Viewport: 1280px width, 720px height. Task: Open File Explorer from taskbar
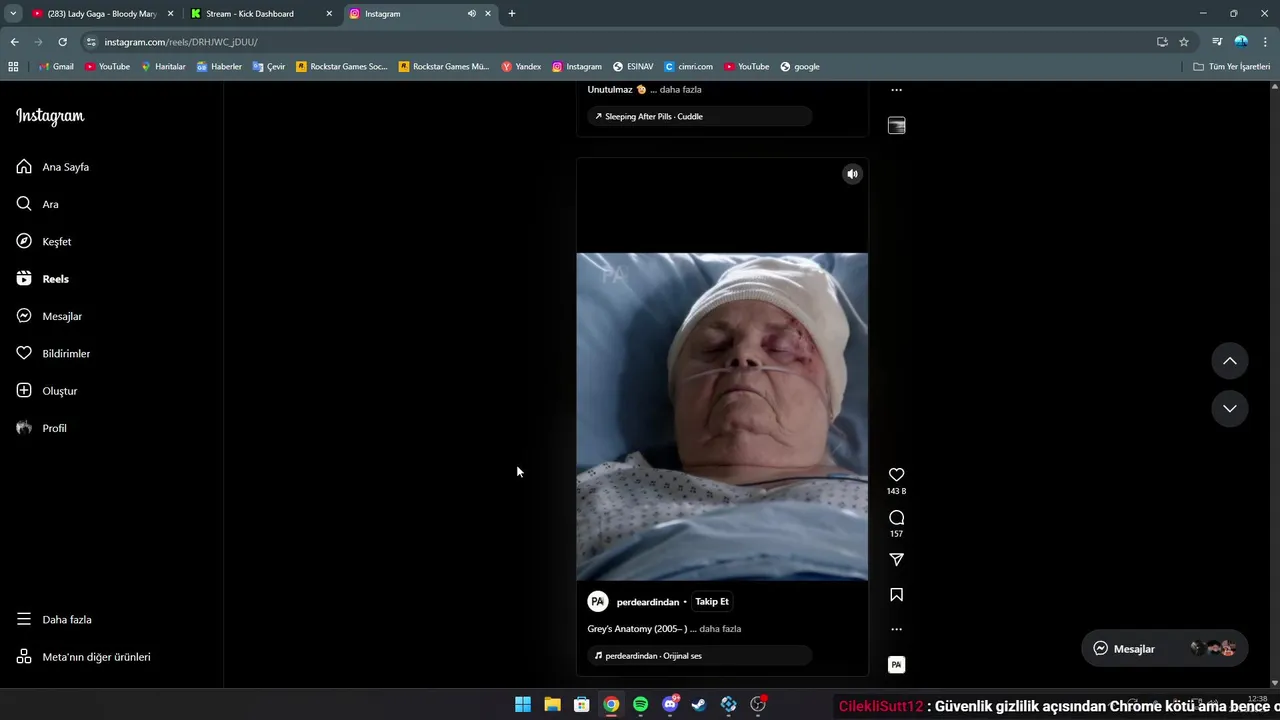[552, 704]
